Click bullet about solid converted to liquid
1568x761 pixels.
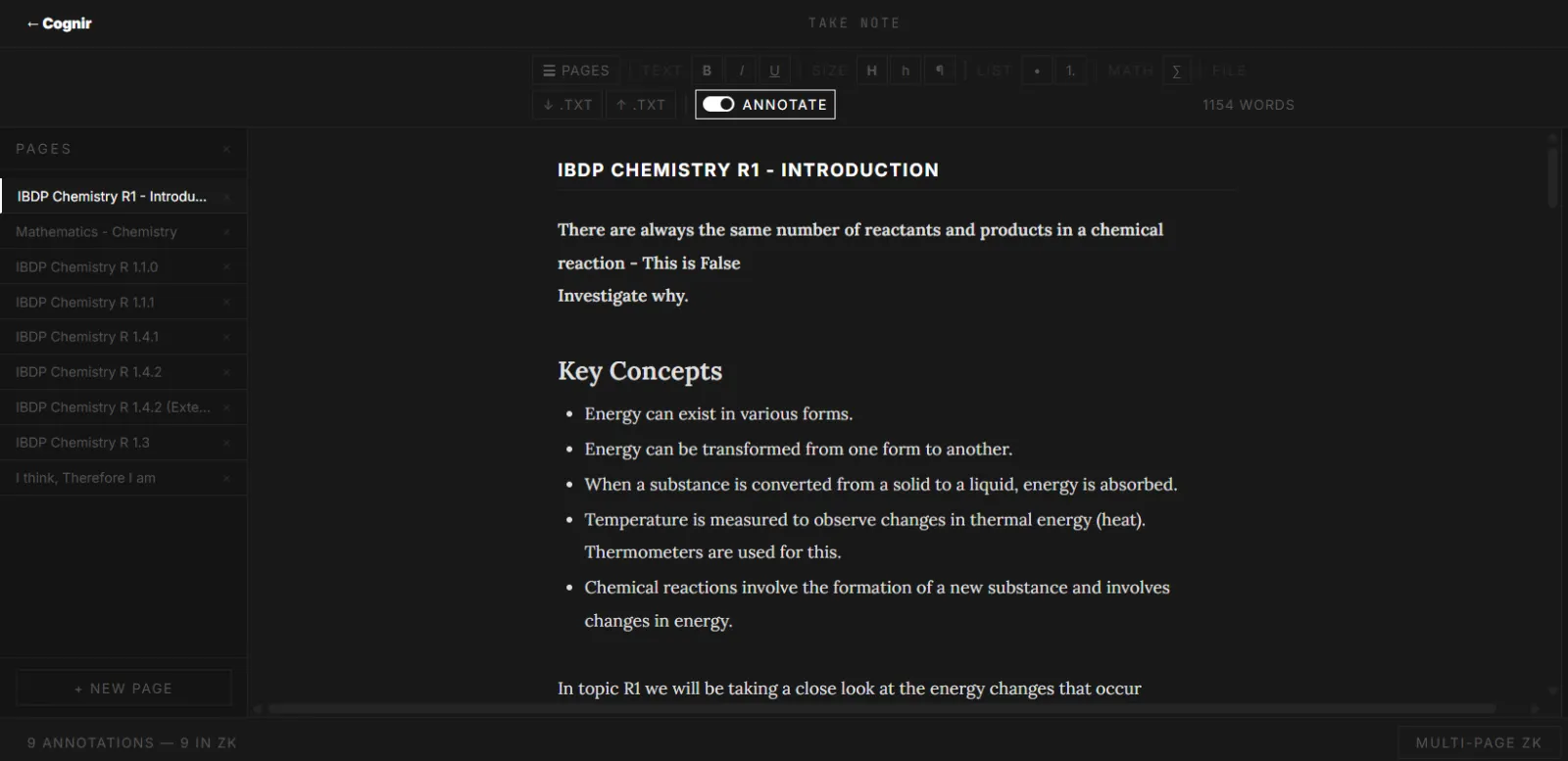(881, 485)
